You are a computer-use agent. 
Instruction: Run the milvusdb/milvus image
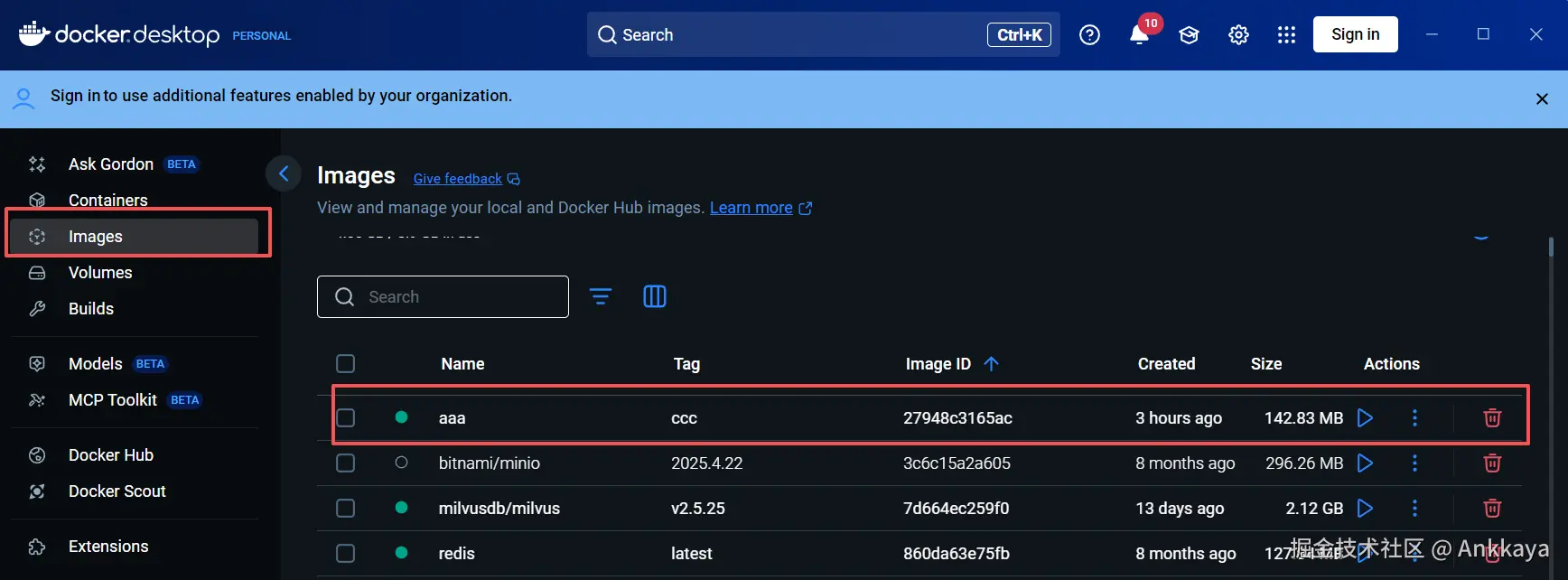click(x=1366, y=509)
